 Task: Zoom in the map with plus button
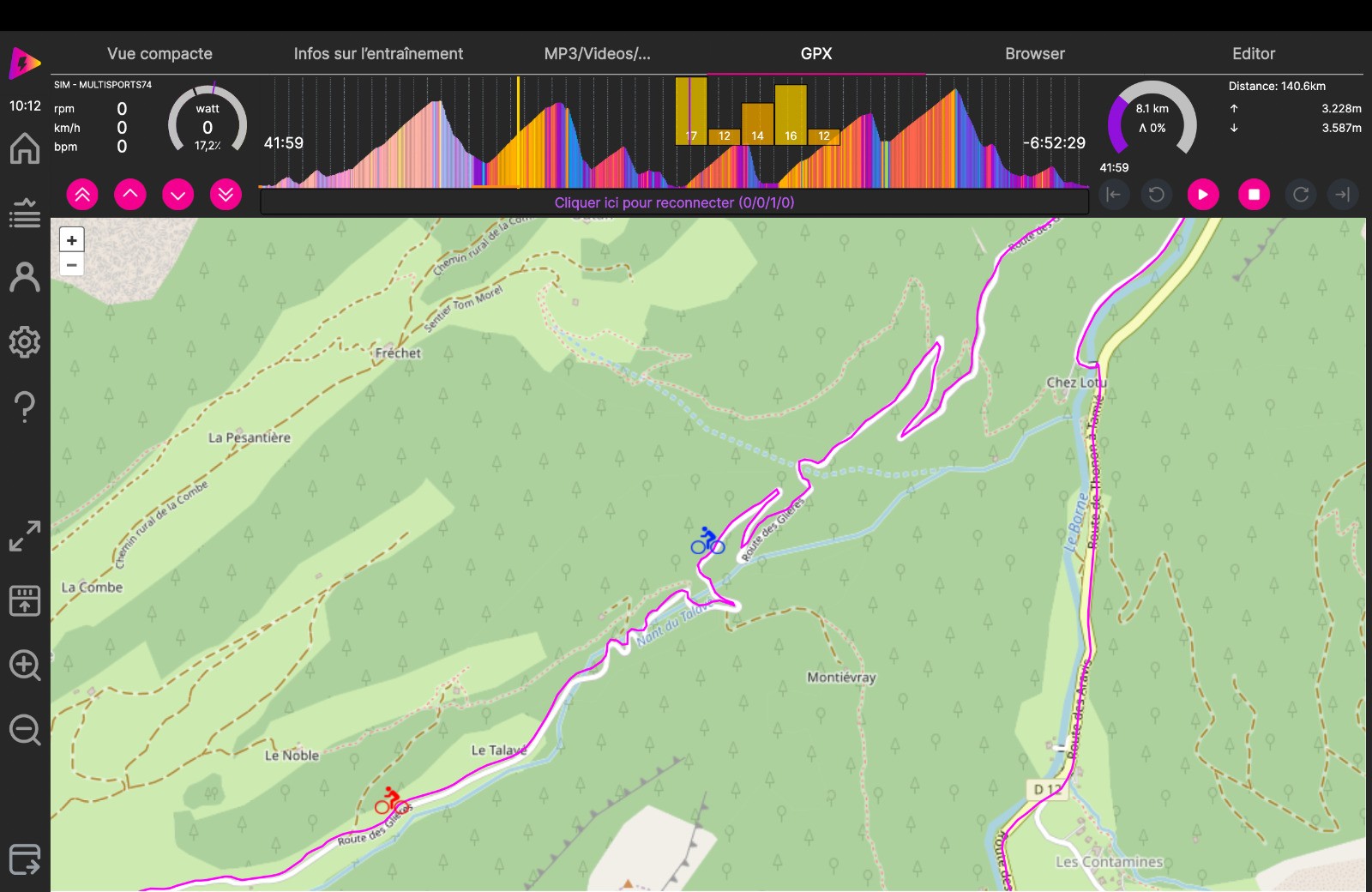tap(72, 241)
